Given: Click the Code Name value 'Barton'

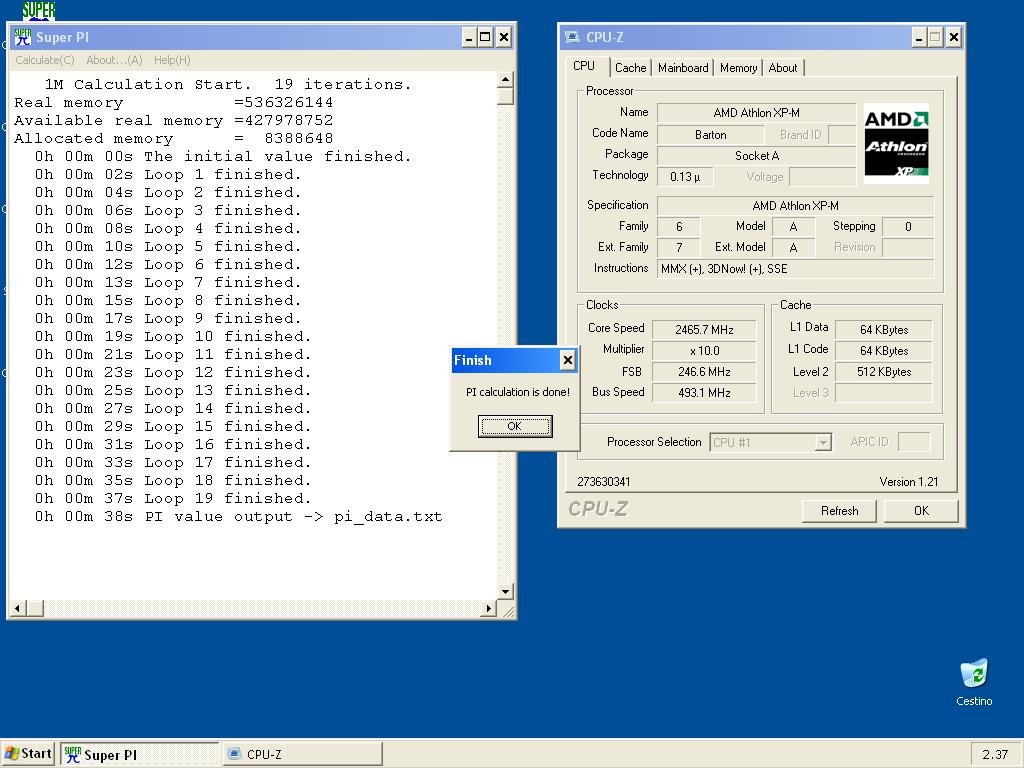Looking at the screenshot, I should coord(711,135).
